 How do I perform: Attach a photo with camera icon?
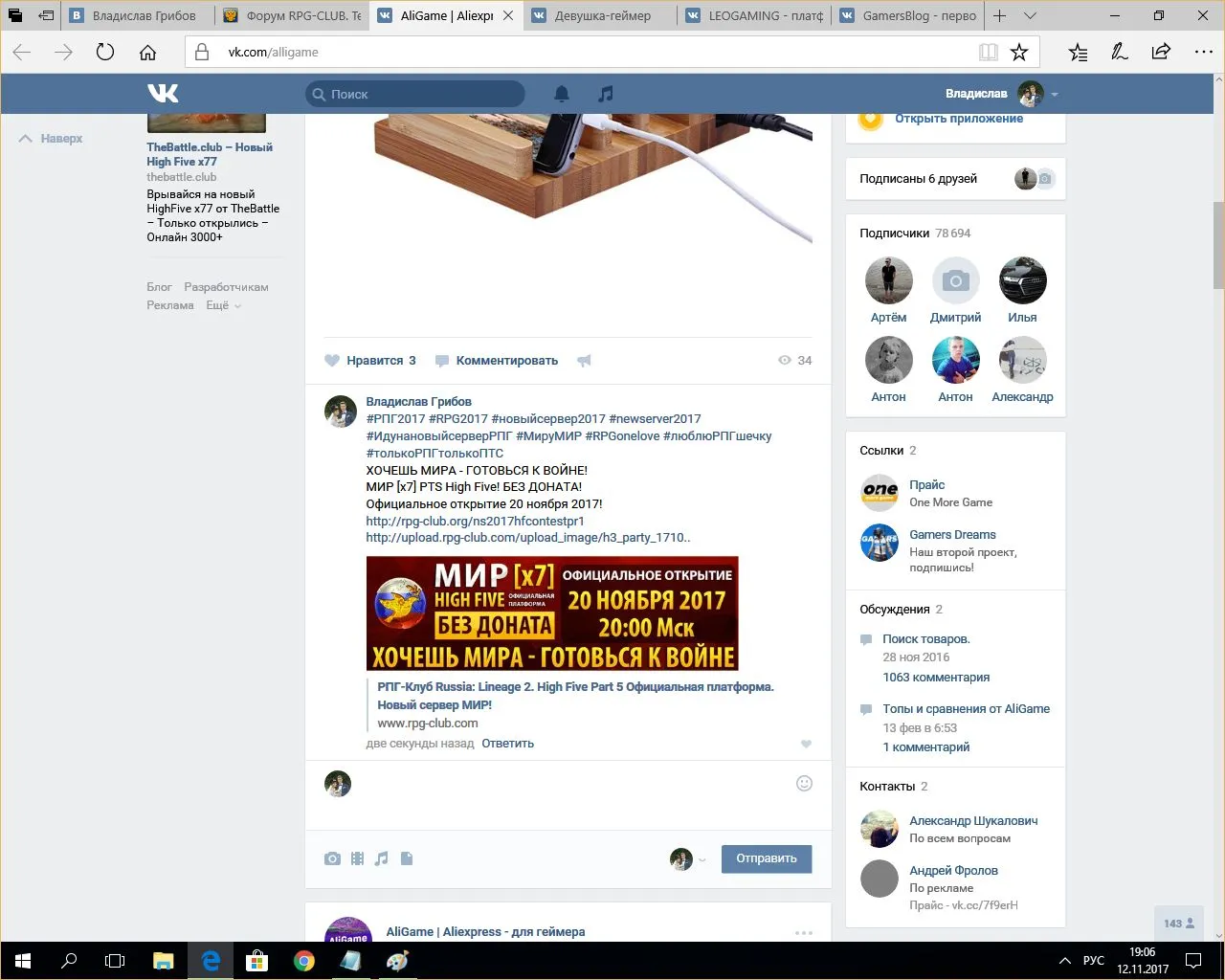[332, 858]
